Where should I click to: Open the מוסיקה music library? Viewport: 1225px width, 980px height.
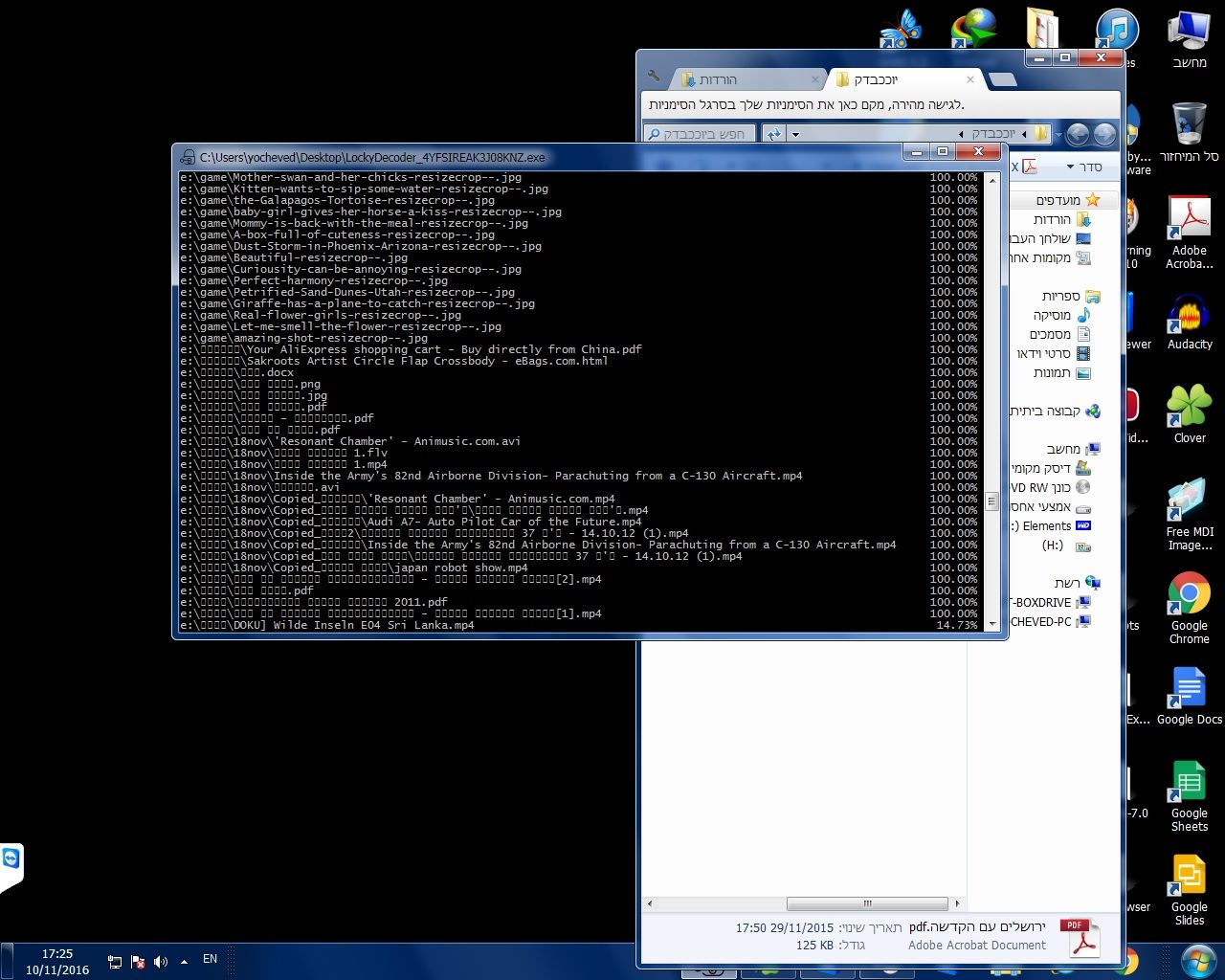pyautogui.click(x=1051, y=315)
